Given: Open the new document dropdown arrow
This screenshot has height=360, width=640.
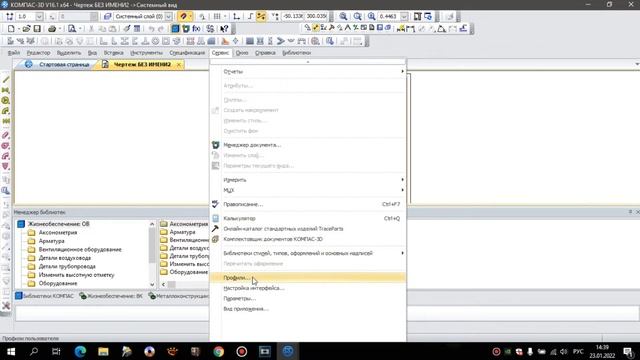Looking at the screenshot, I should pyautogui.click(x=18, y=29).
